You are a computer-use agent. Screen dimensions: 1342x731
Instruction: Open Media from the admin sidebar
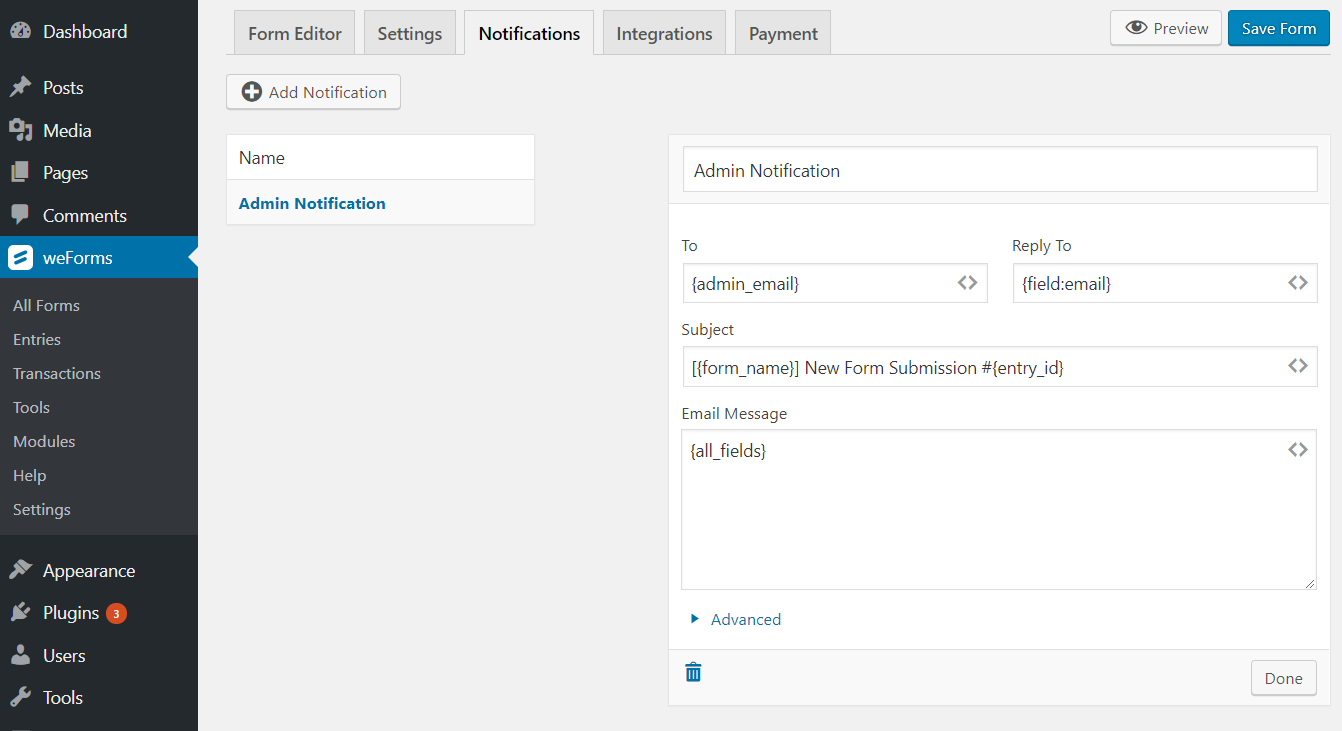click(67, 130)
